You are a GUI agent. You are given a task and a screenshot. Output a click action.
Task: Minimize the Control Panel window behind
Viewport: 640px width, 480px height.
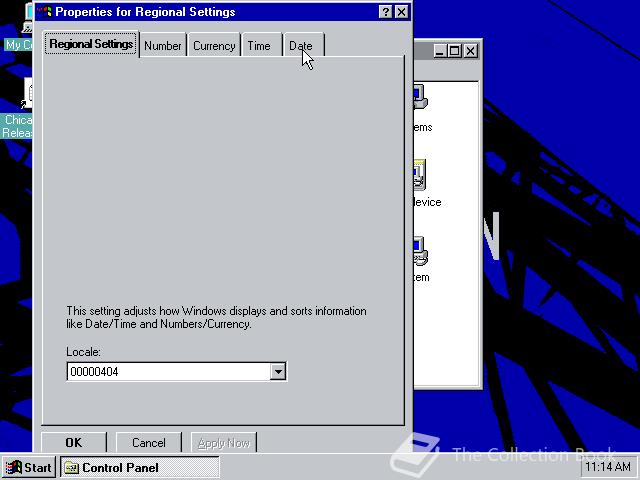pyautogui.click(x=439, y=51)
